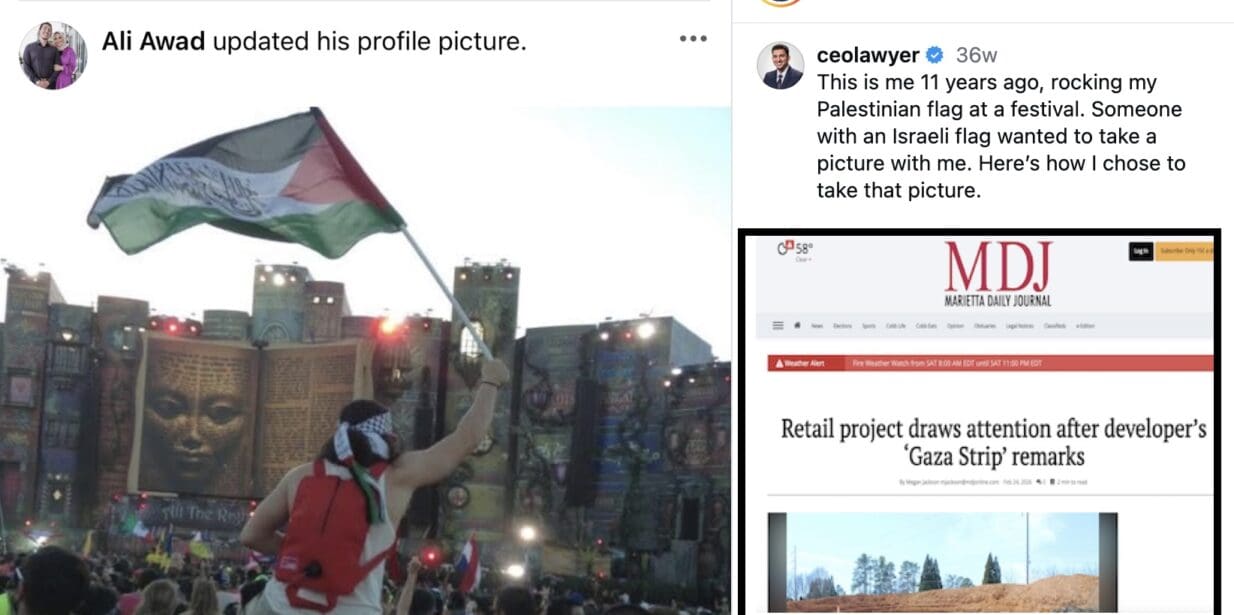Click the yellow Subscribe button
Viewport: 1234px width, 615px height.
pyautogui.click(x=1184, y=252)
